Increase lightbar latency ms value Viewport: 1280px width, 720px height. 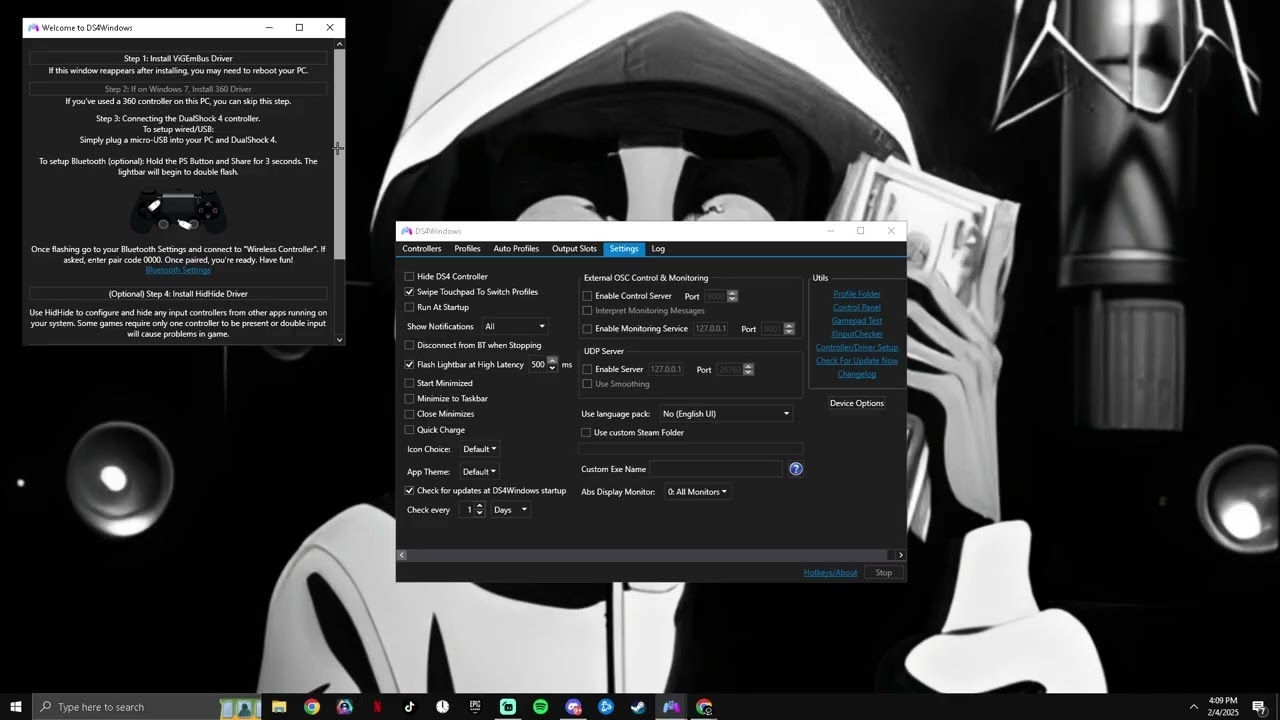(x=552, y=361)
